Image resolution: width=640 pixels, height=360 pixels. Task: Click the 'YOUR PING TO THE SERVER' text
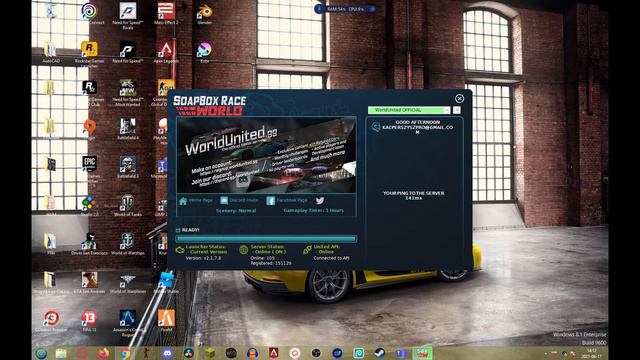click(x=413, y=193)
